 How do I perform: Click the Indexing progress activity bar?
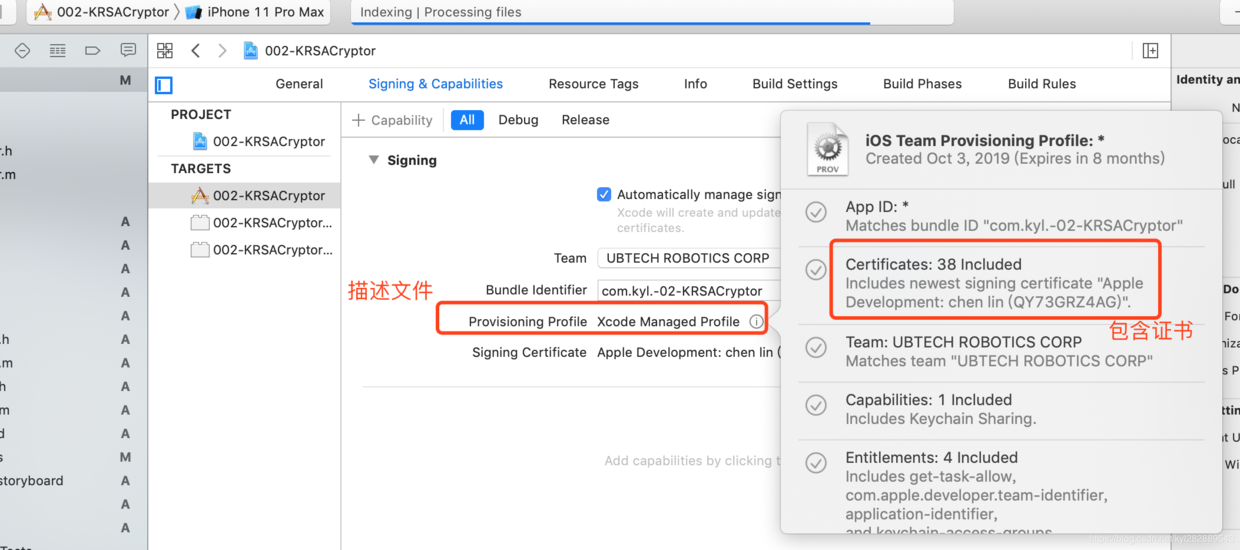pos(652,12)
